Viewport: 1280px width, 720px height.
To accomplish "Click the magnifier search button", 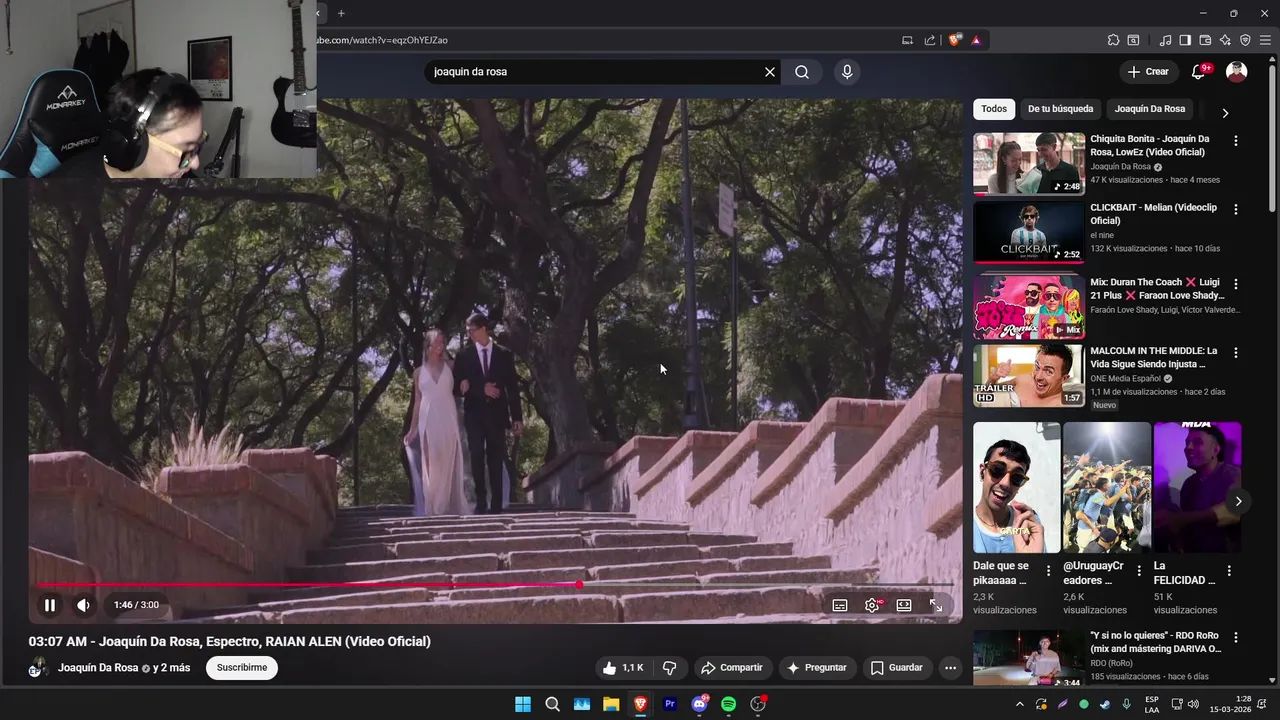I will [802, 72].
